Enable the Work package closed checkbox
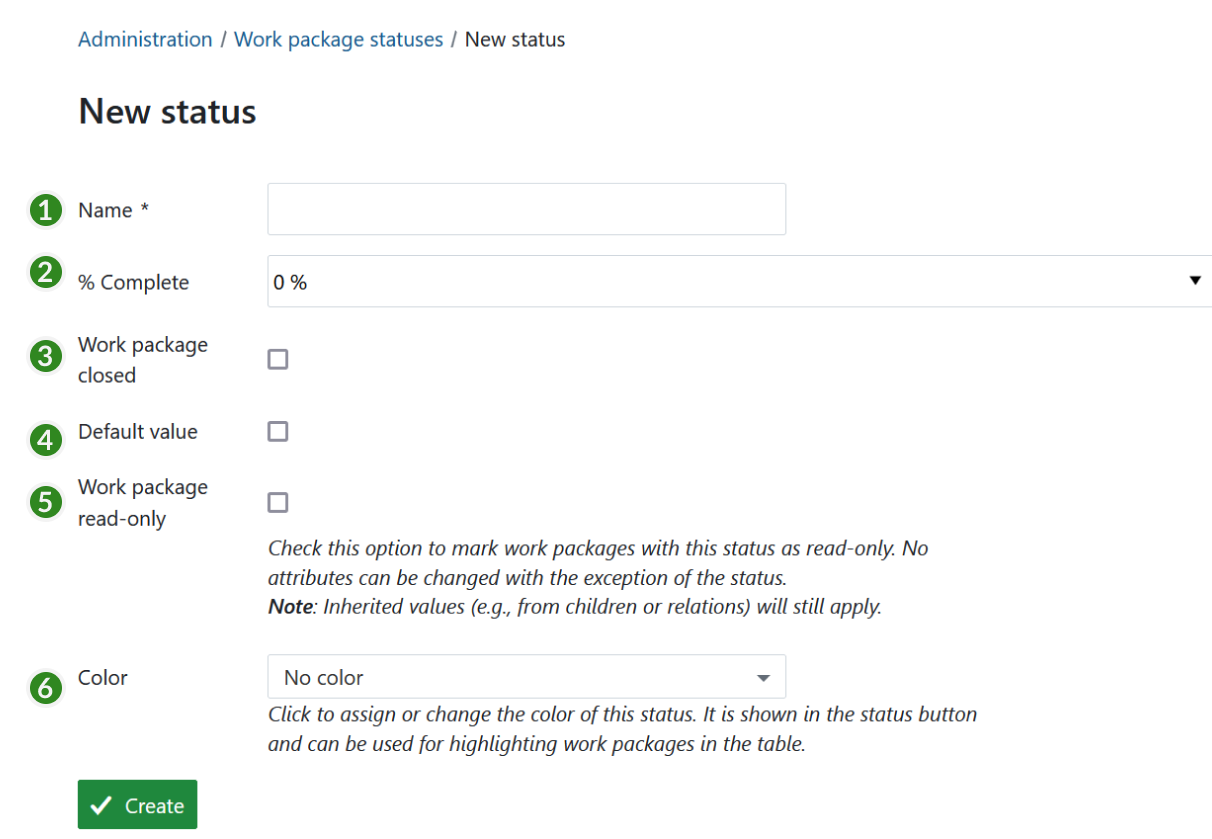This screenshot has height=839, width=1212. pos(278,359)
